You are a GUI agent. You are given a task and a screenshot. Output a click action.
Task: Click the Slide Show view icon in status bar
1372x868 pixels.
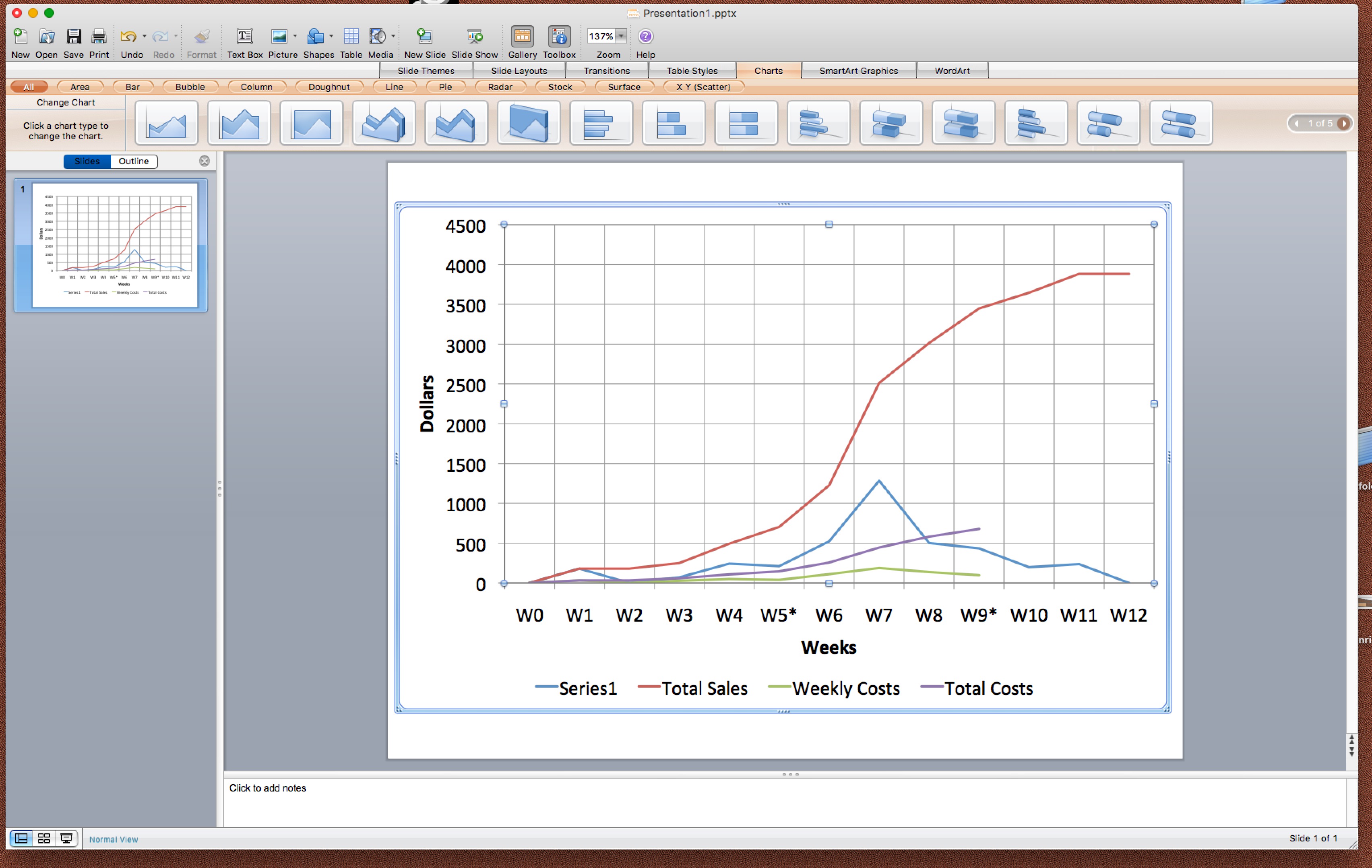[x=66, y=838]
